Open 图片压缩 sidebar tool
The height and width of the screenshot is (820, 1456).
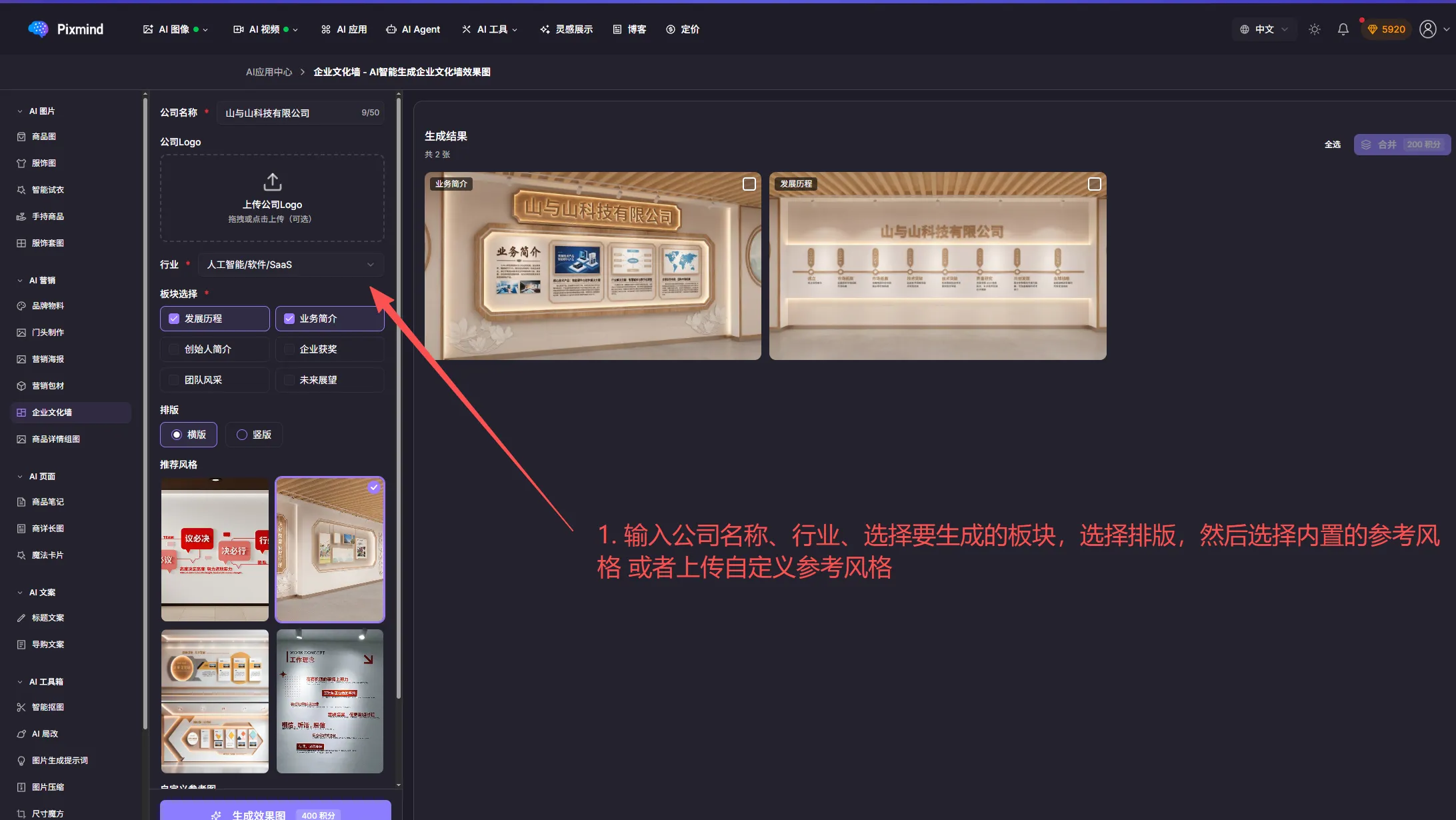click(48, 787)
